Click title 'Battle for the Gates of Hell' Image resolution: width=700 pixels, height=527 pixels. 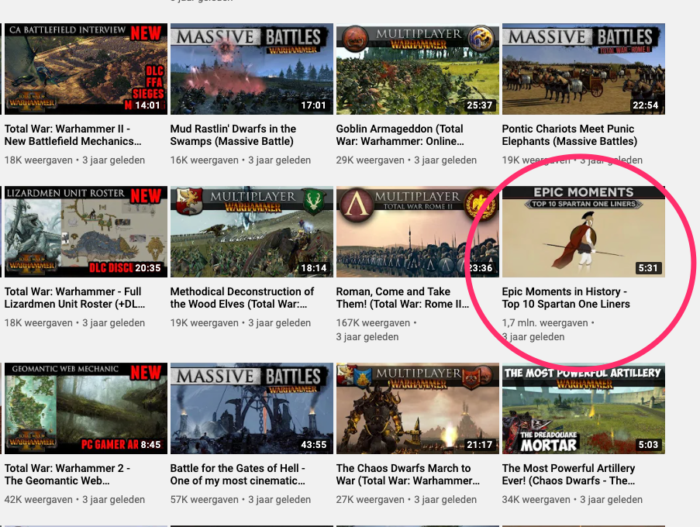(238, 474)
